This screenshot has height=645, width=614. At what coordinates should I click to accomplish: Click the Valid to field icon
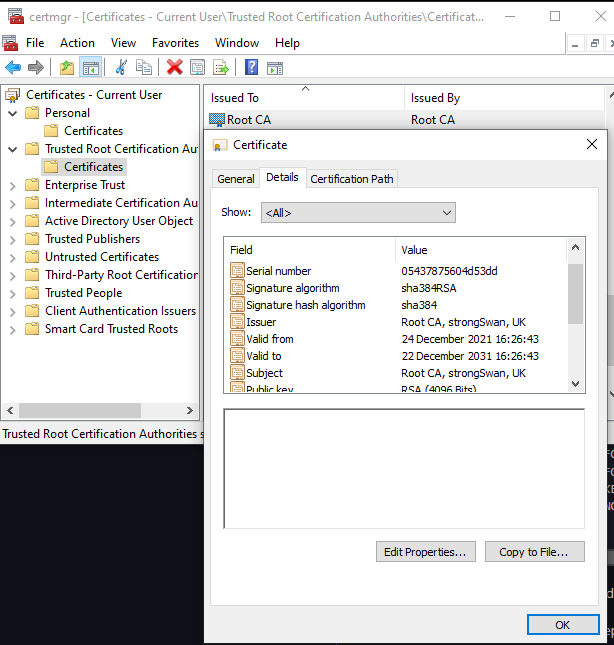tap(237, 355)
